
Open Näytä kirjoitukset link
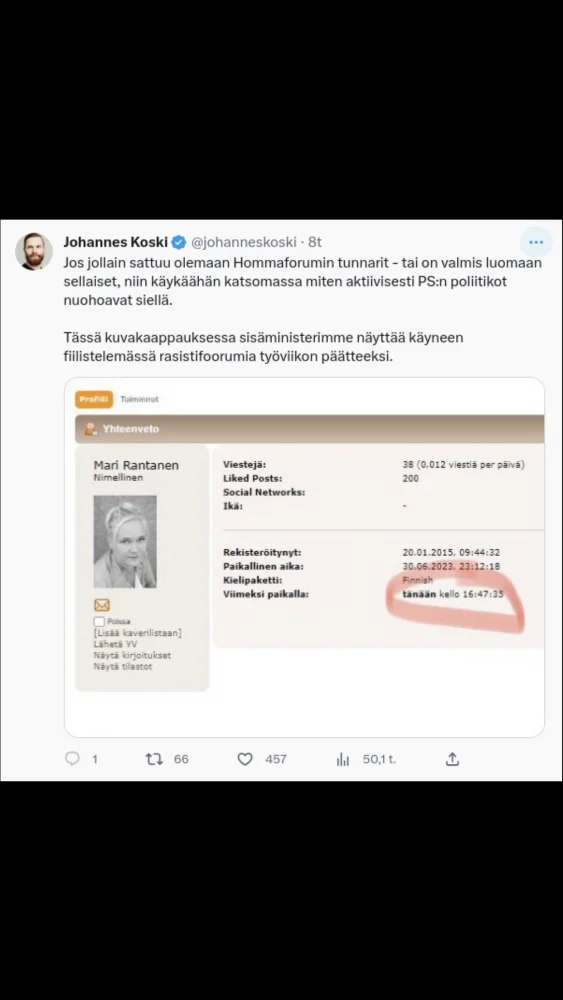coord(132,655)
